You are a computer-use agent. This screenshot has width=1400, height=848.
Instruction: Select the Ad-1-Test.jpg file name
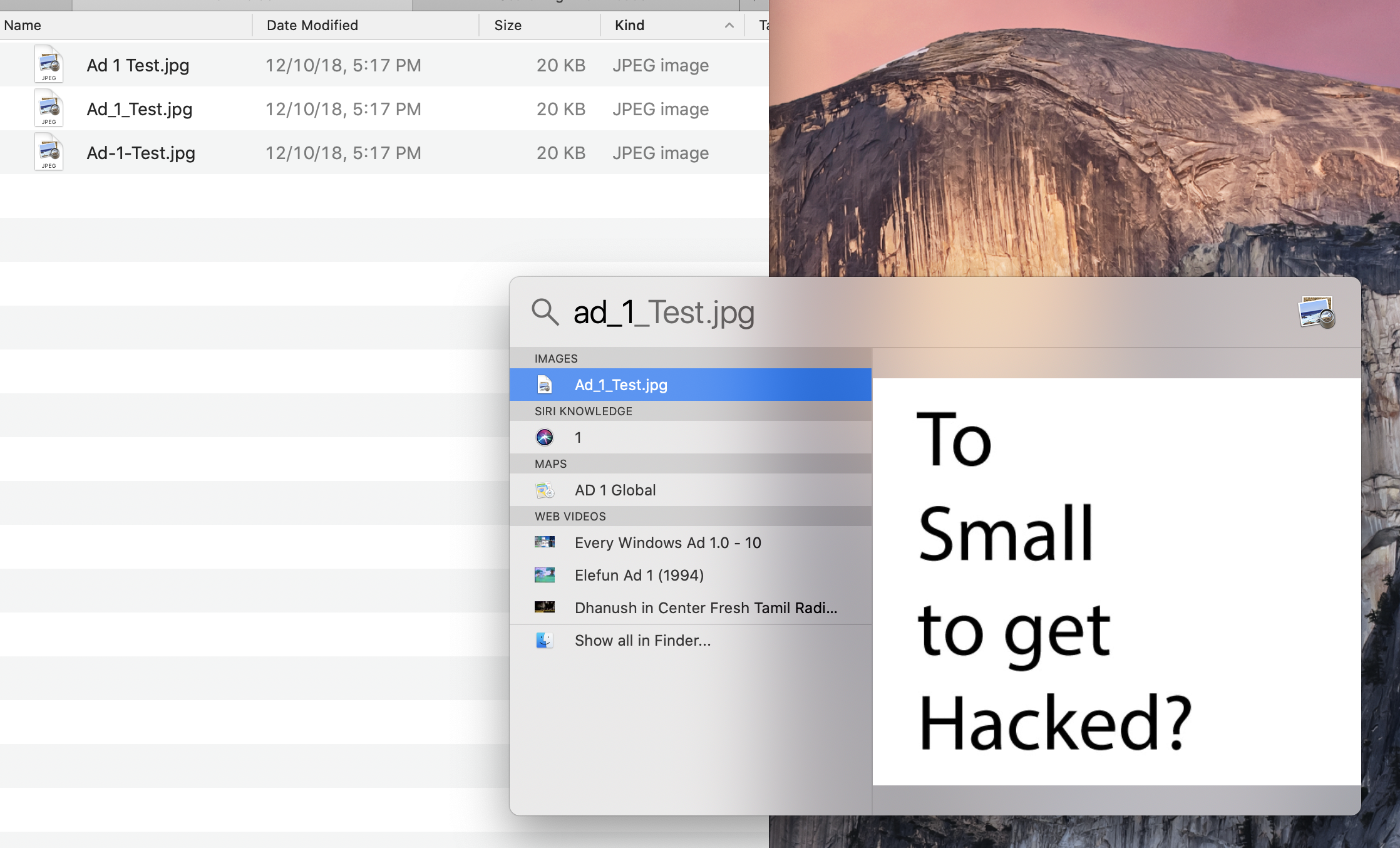point(141,153)
